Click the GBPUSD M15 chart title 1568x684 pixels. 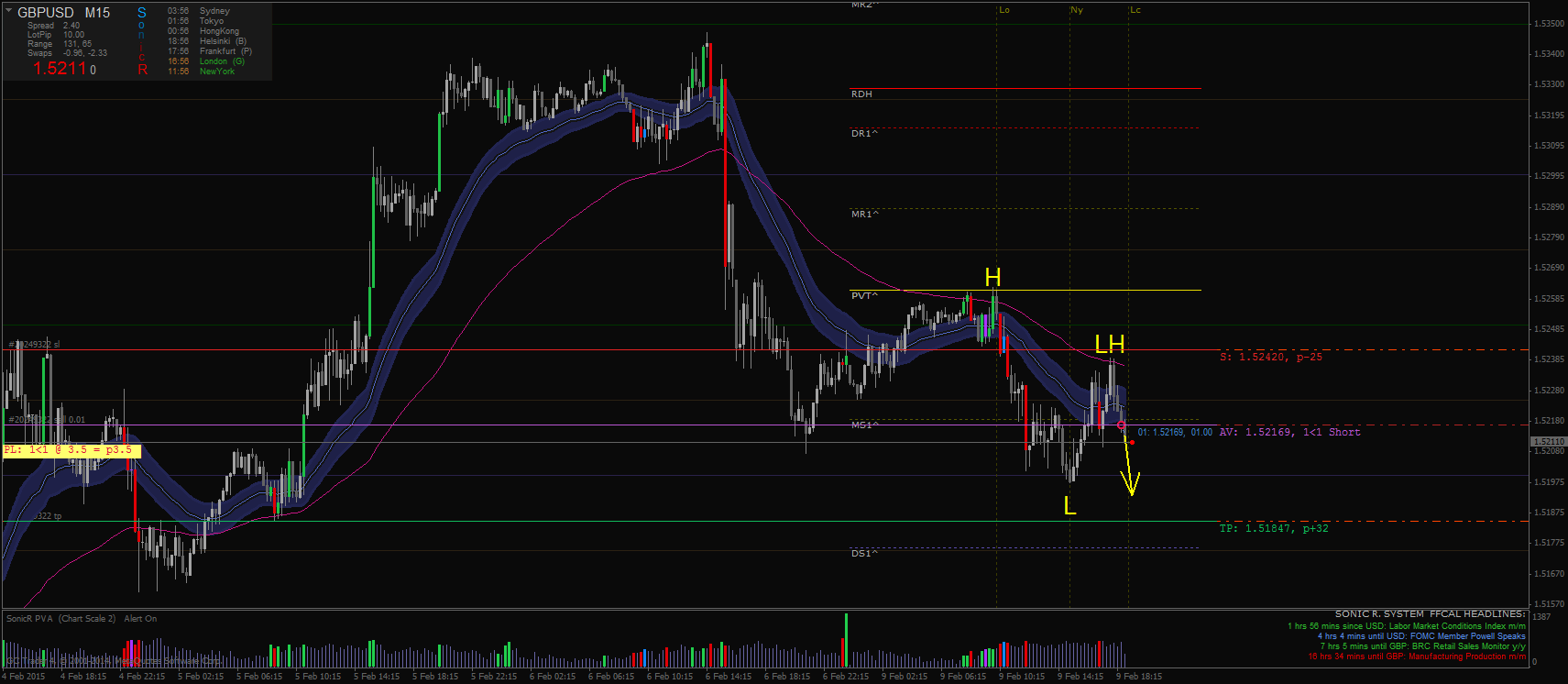[x=63, y=13]
